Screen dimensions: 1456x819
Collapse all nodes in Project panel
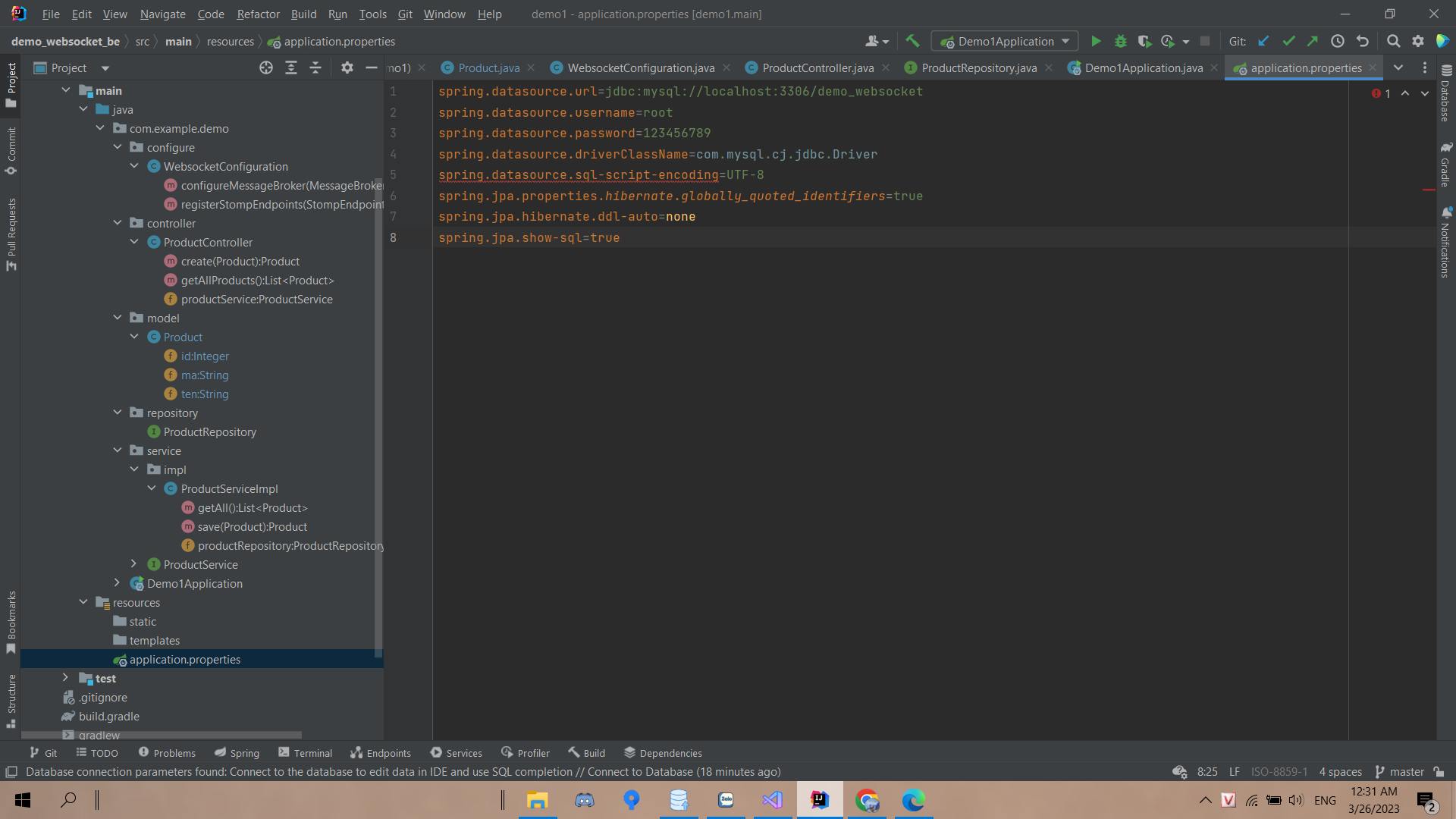click(315, 68)
